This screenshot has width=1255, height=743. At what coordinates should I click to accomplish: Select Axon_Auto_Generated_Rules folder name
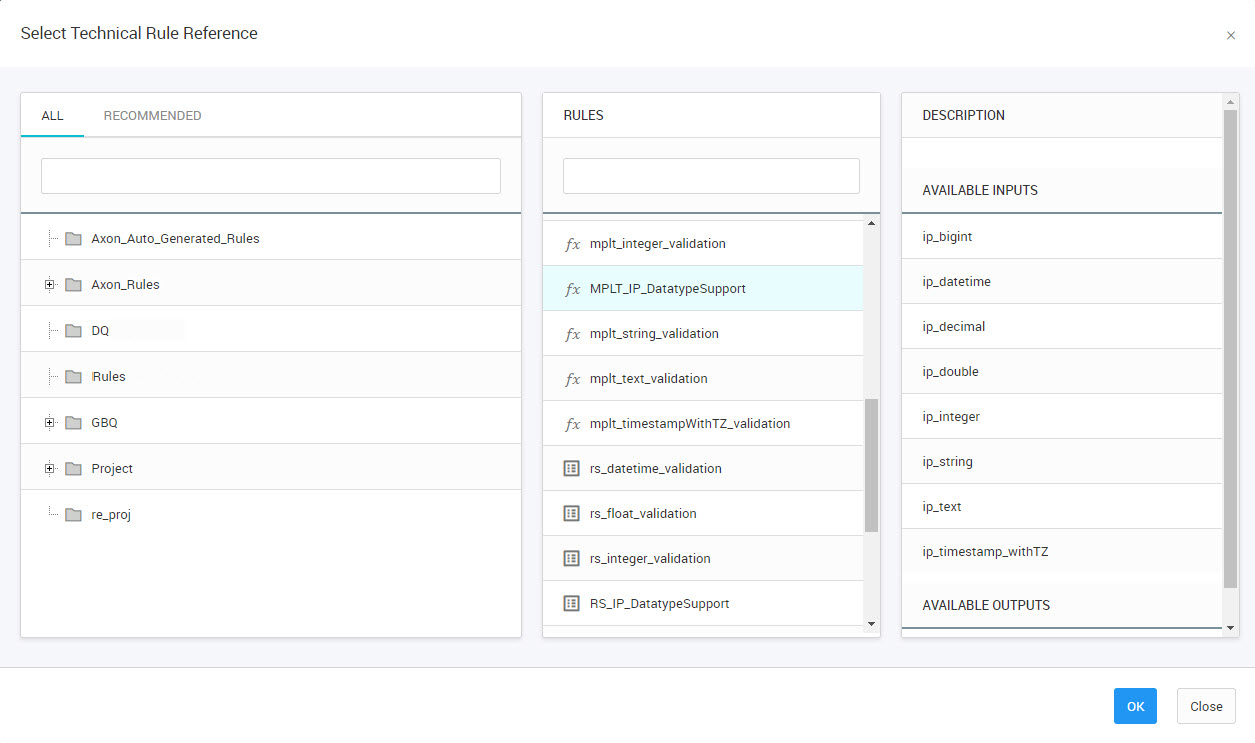point(175,239)
